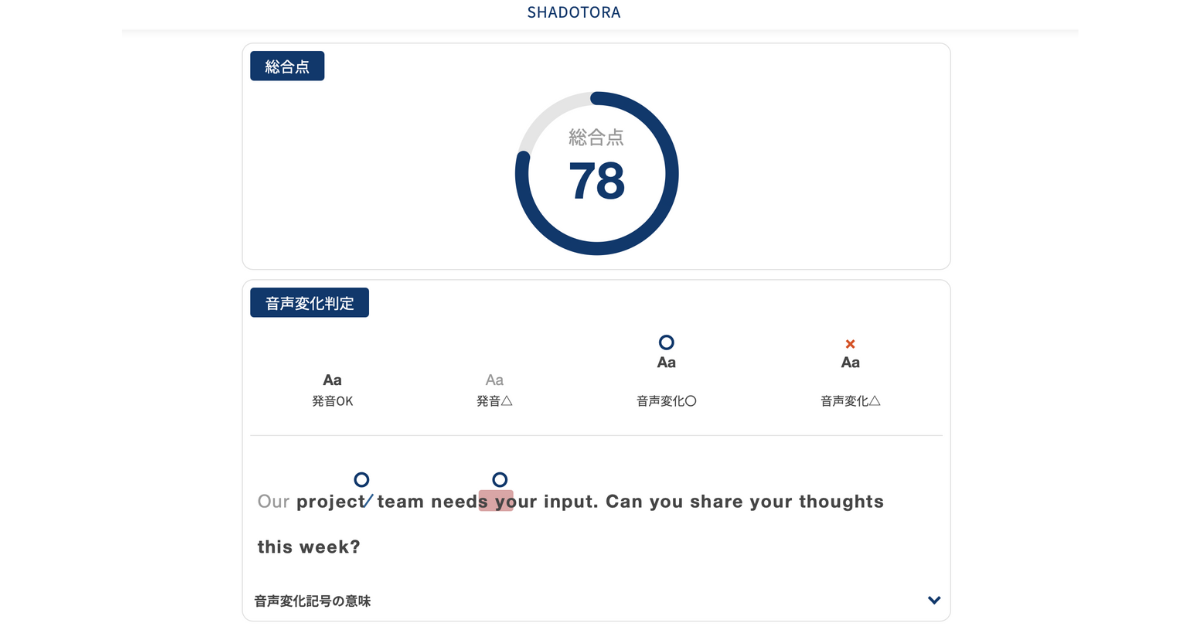This screenshot has height=630, width=1200.
Task: Open the 音声変化記号の意味 explanation label
Action: pos(312,601)
